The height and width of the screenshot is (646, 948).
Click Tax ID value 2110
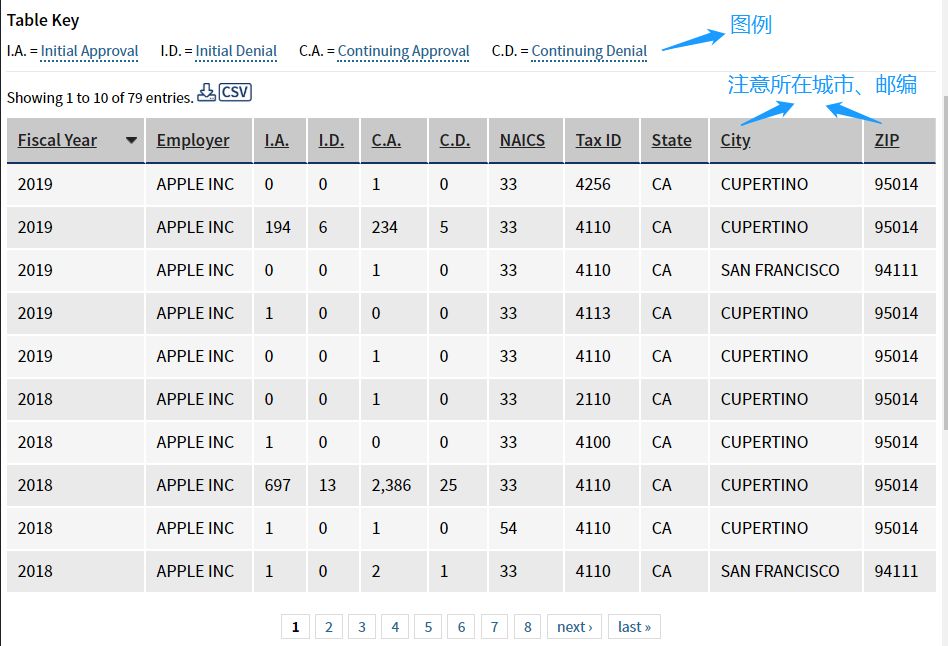[x=593, y=399]
